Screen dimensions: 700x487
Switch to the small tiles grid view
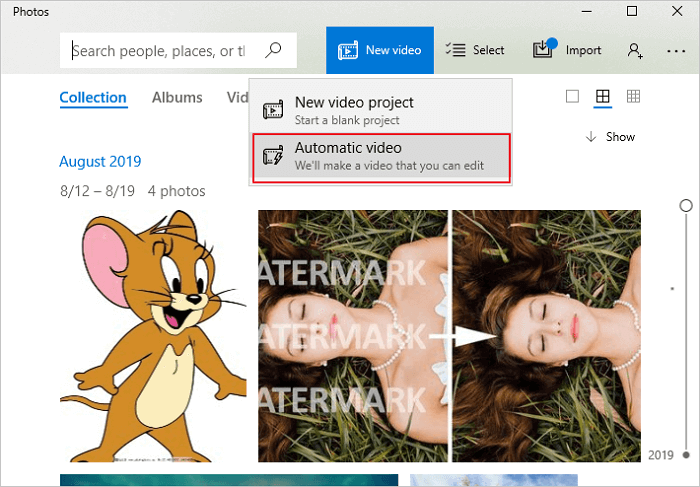[x=633, y=97]
